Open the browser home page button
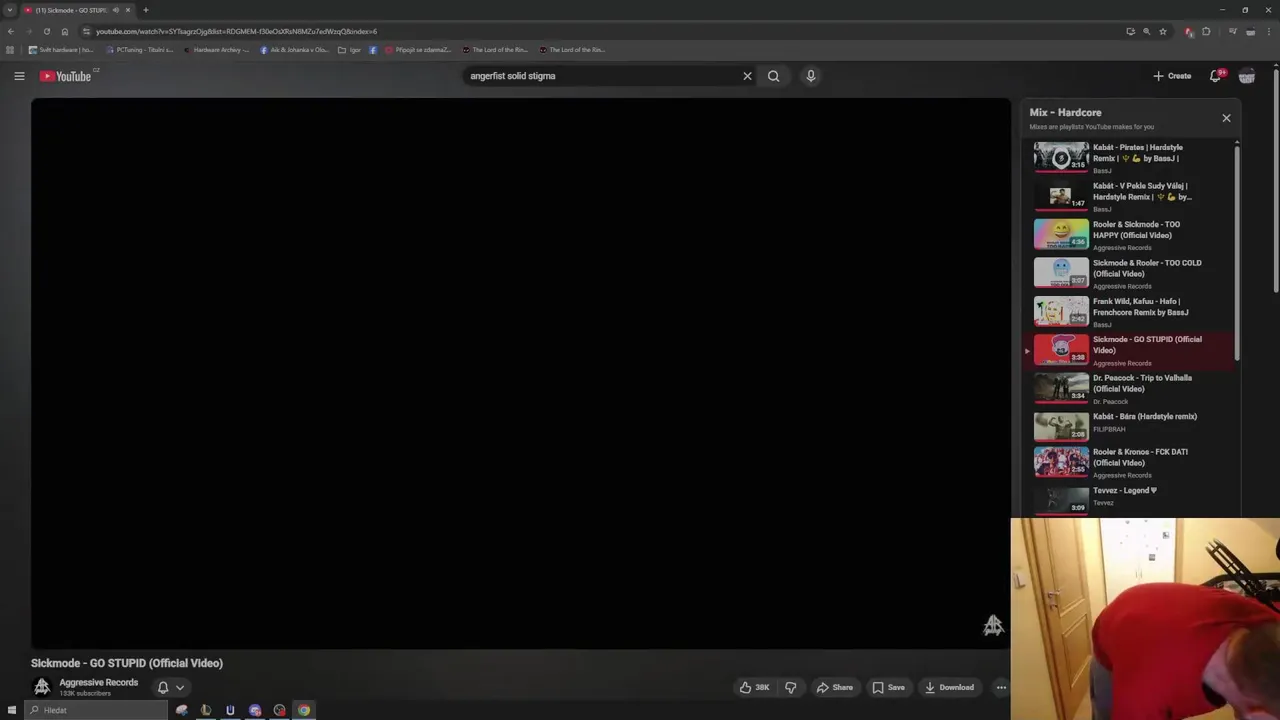The height and width of the screenshot is (720, 1280). coord(65,31)
